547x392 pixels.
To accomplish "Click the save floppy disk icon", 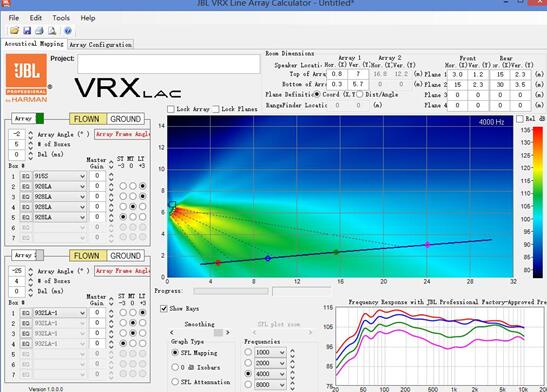I will coord(27,31).
